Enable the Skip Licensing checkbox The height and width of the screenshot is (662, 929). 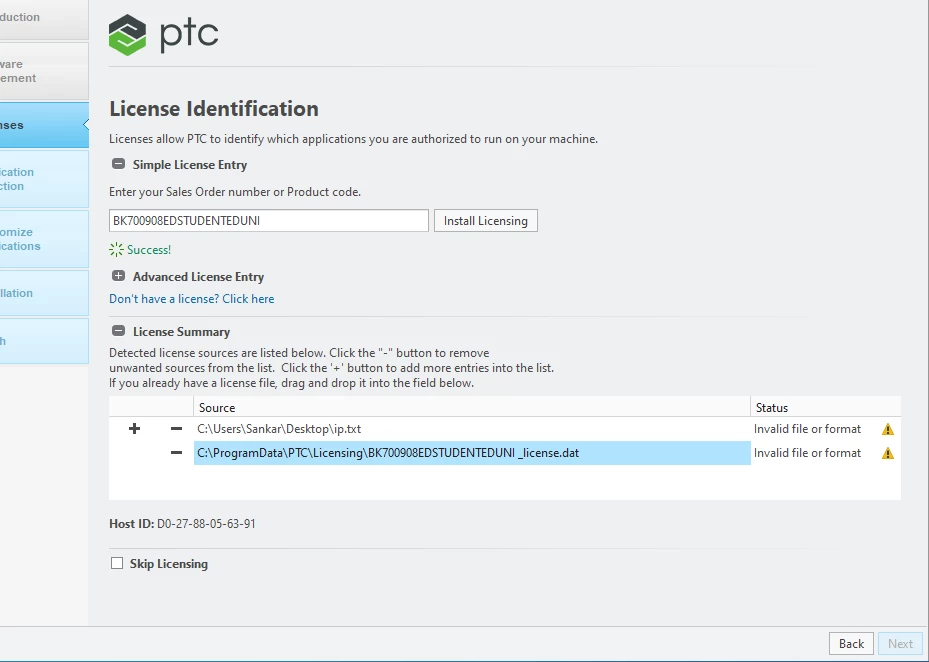(117, 563)
